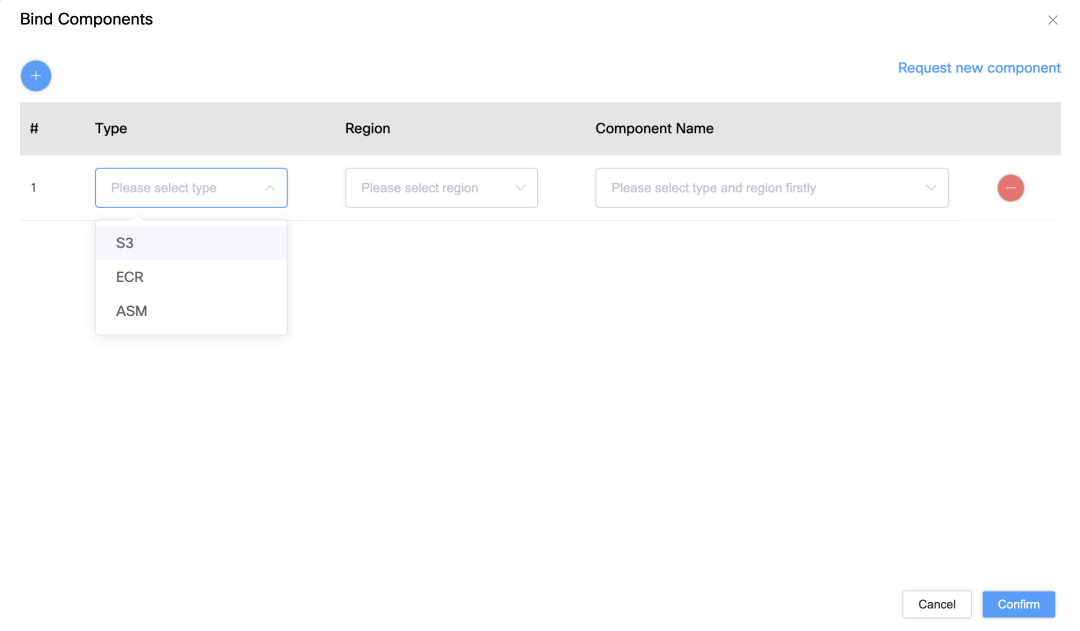Image resolution: width=1080 pixels, height=631 pixels.
Task: Click the Region dropdown chevron arrow
Action: (x=520, y=188)
